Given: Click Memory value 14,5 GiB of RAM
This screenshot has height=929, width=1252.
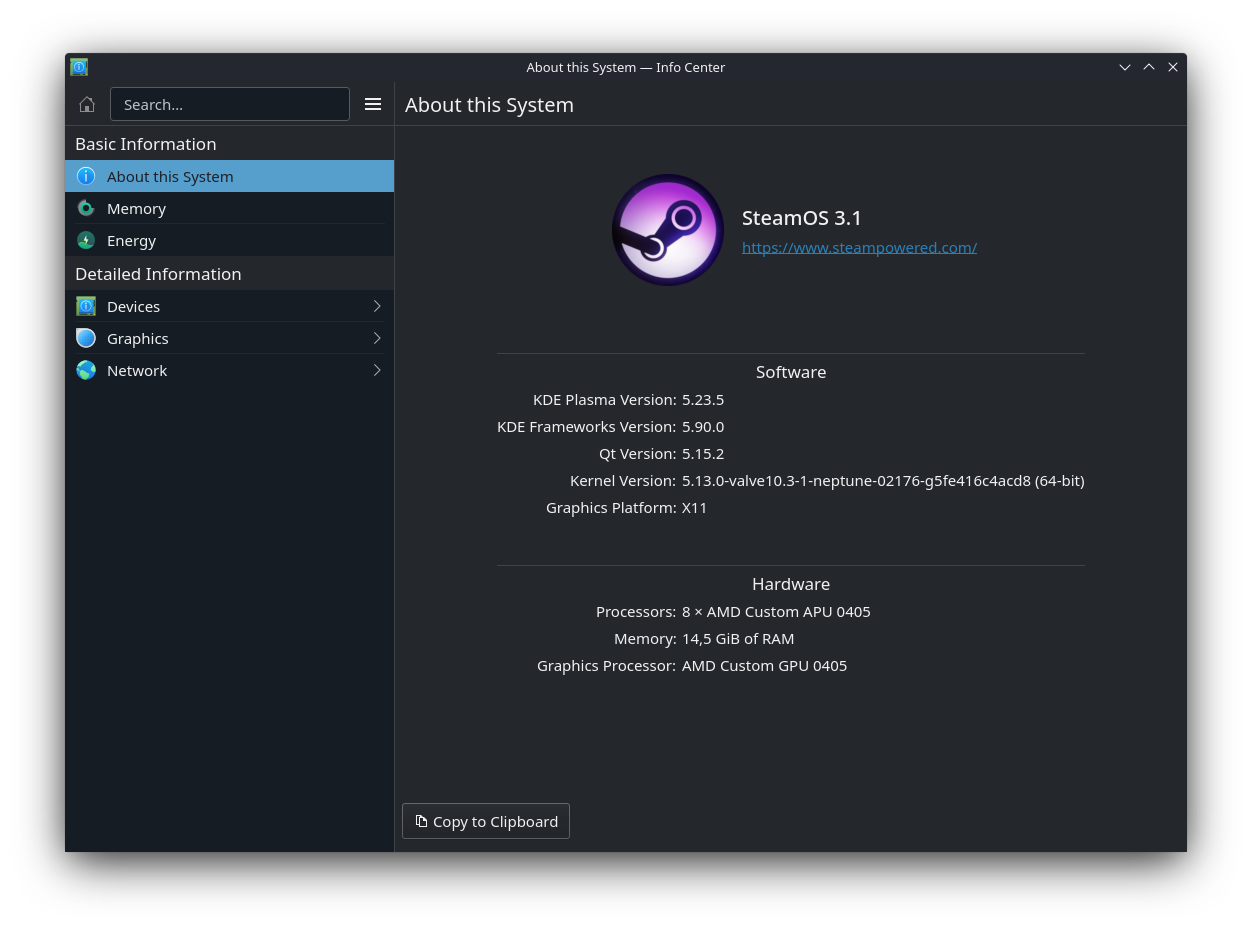Looking at the screenshot, I should pyautogui.click(x=738, y=638).
